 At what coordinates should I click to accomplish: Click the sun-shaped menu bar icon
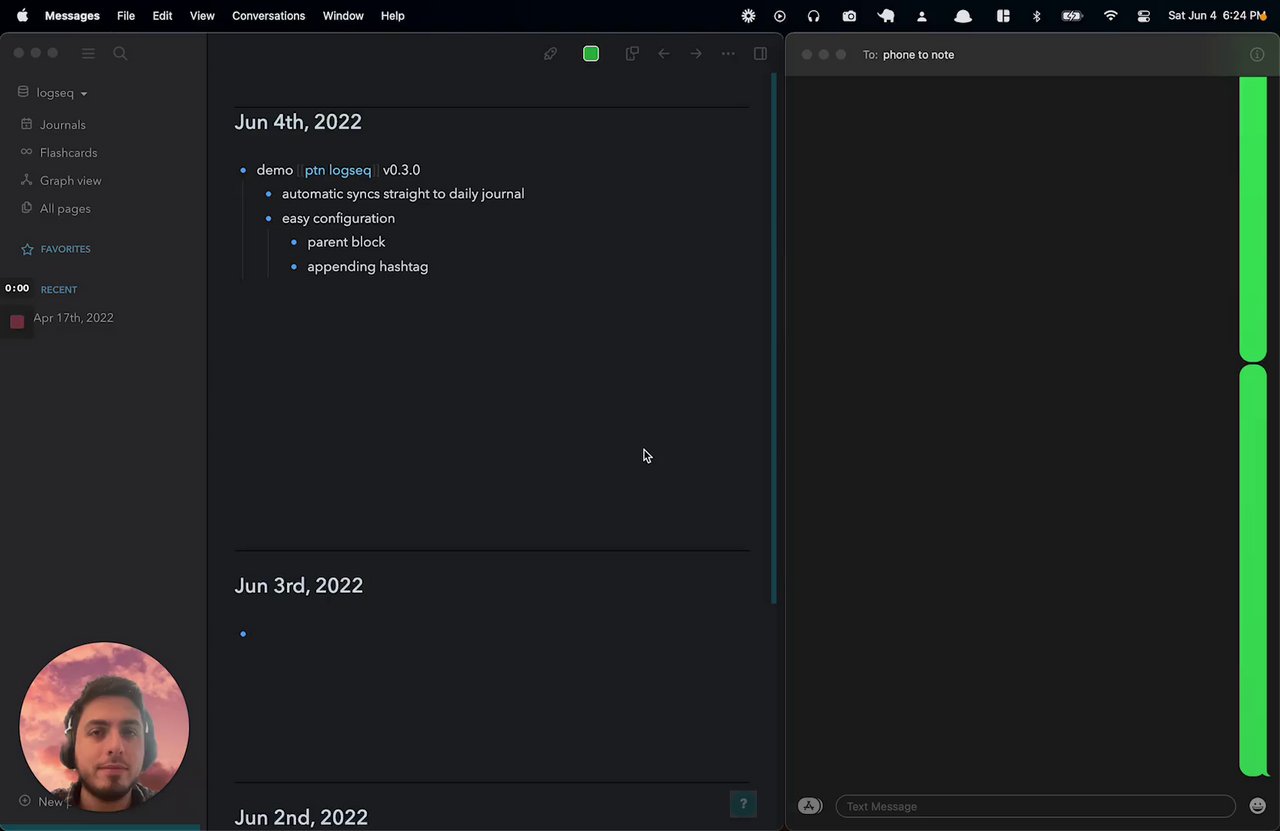[x=748, y=16]
